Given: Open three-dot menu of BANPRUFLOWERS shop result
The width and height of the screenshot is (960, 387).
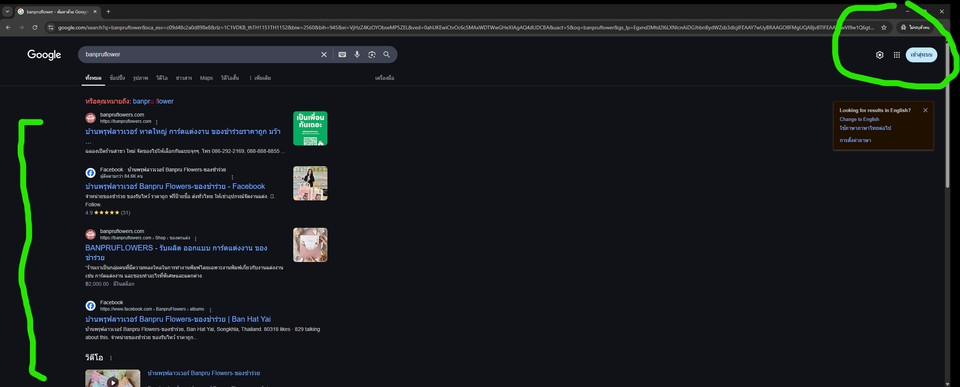Looking at the screenshot, I should (x=196, y=238).
